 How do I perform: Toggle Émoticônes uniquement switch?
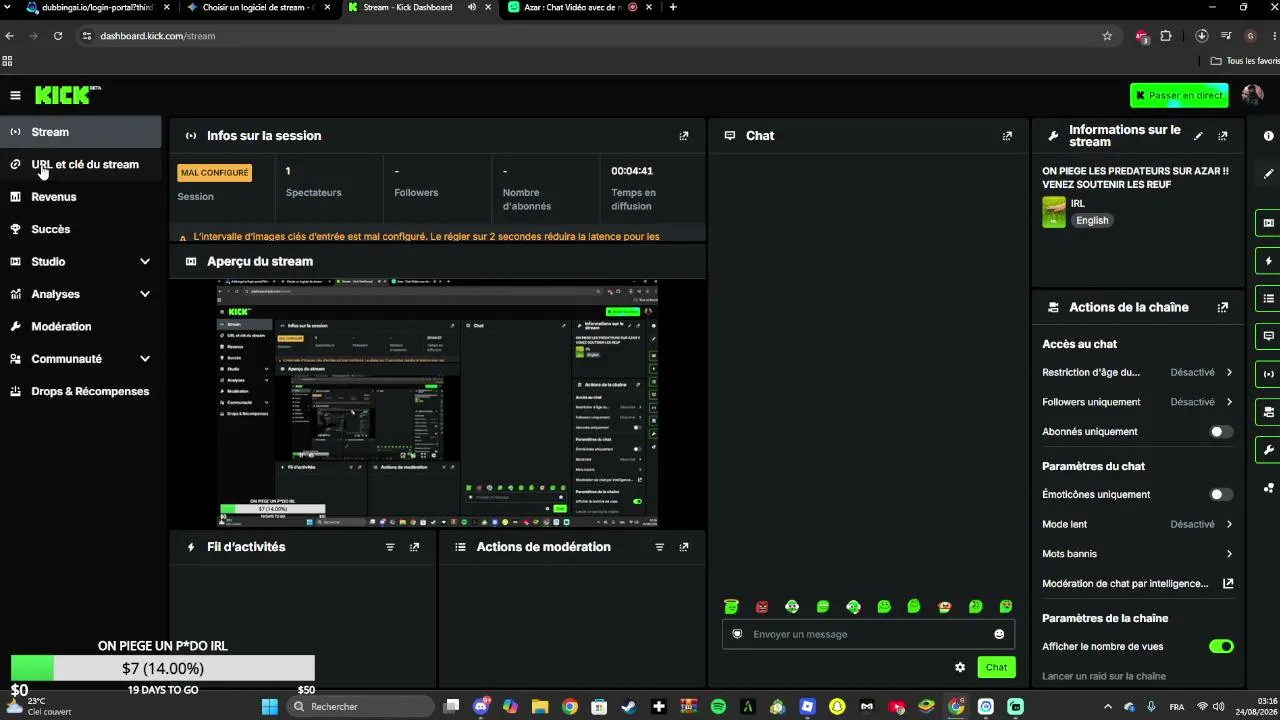pos(1221,494)
